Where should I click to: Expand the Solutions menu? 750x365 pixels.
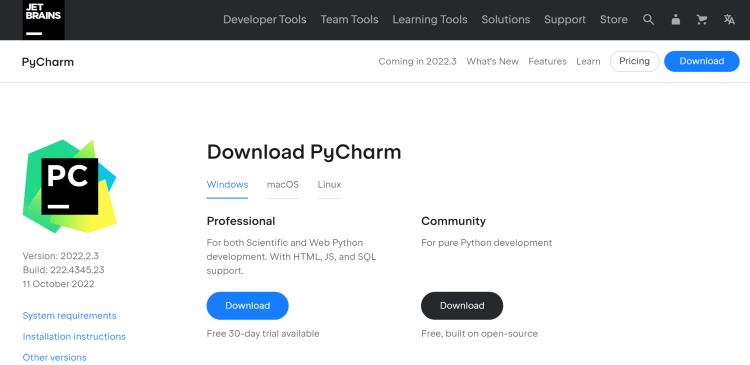pos(506,20)
